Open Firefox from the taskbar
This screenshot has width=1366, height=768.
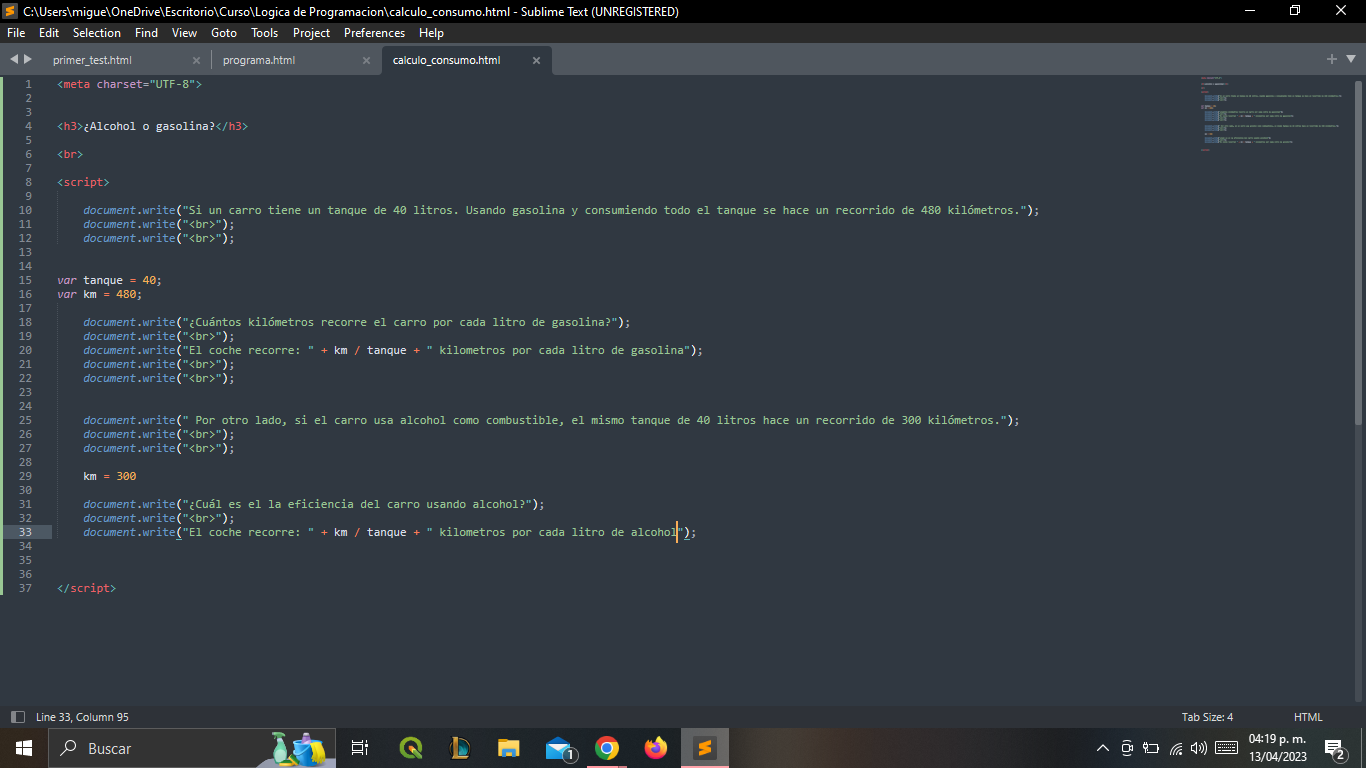[655, 748]
